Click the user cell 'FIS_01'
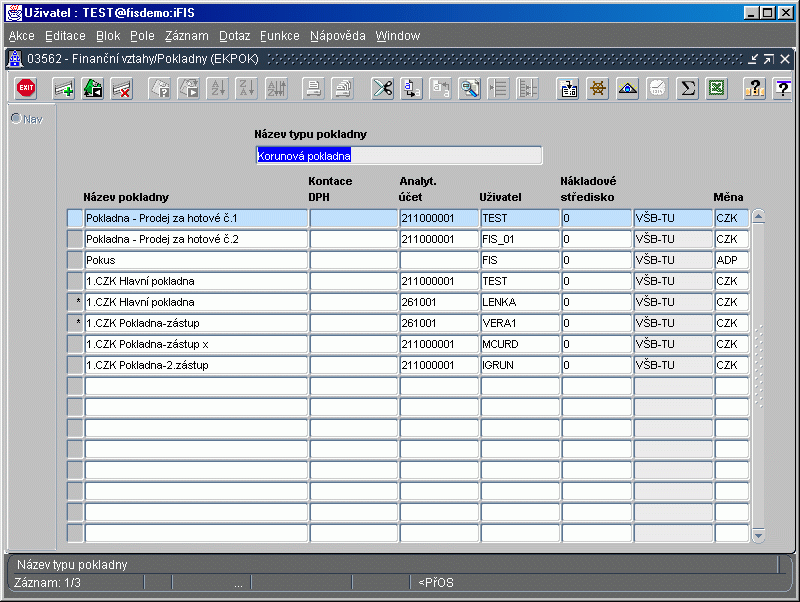Screen dimensions: 800x602 pos(520,239)
